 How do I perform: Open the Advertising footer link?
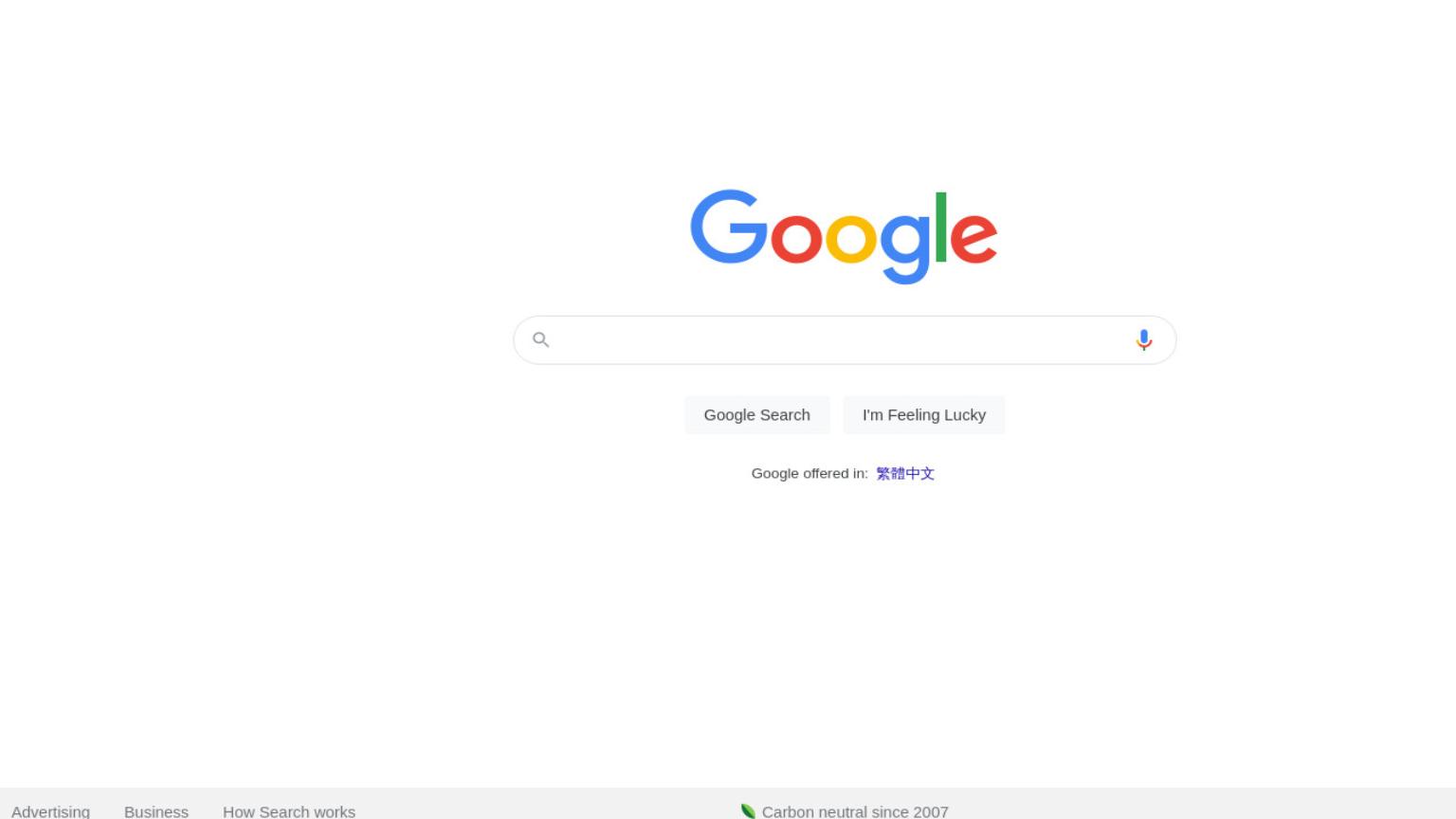point(50,811)
